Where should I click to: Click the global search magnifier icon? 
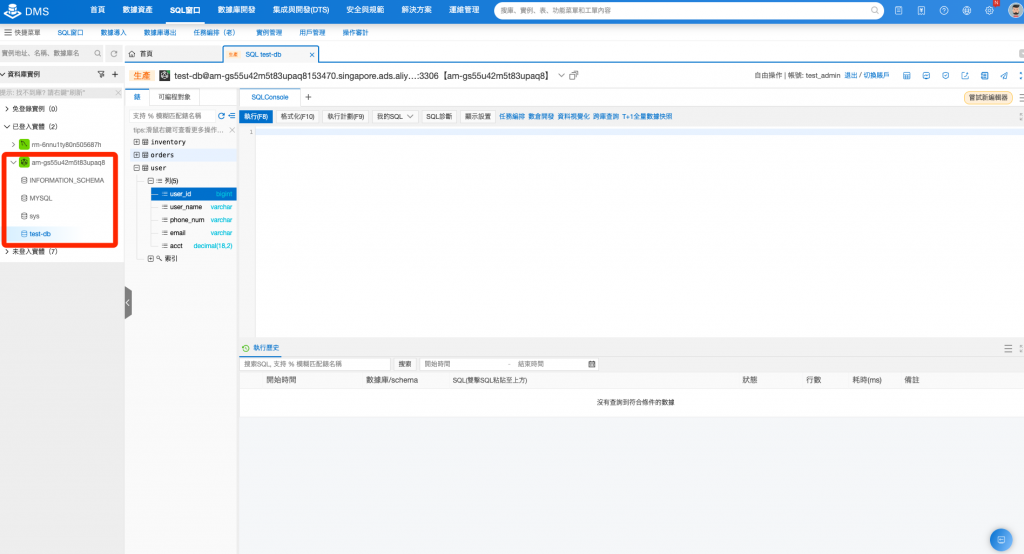pyautogui.click(x=874, y=10)
